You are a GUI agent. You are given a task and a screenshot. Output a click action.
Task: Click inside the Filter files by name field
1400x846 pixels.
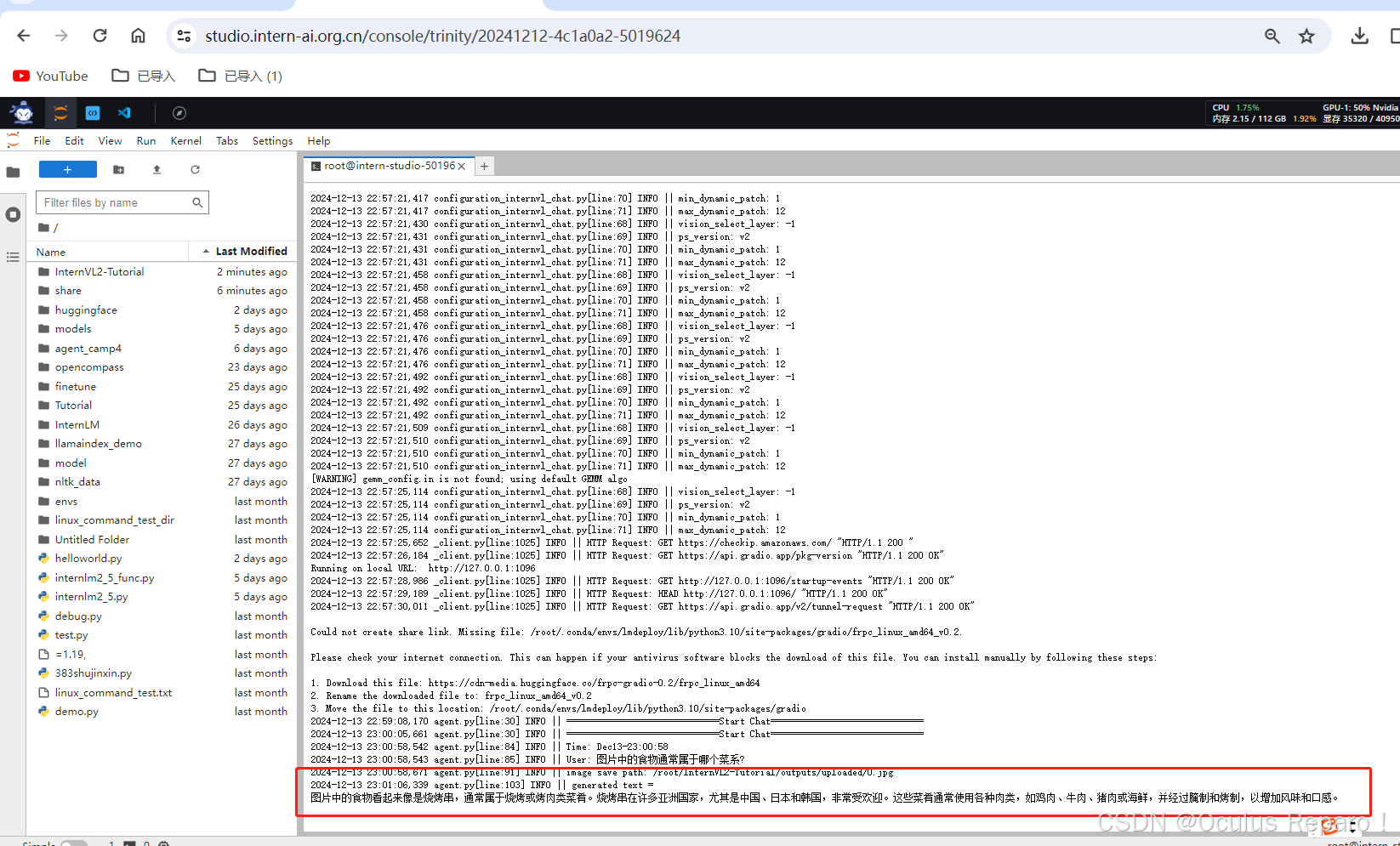point(111,202)
